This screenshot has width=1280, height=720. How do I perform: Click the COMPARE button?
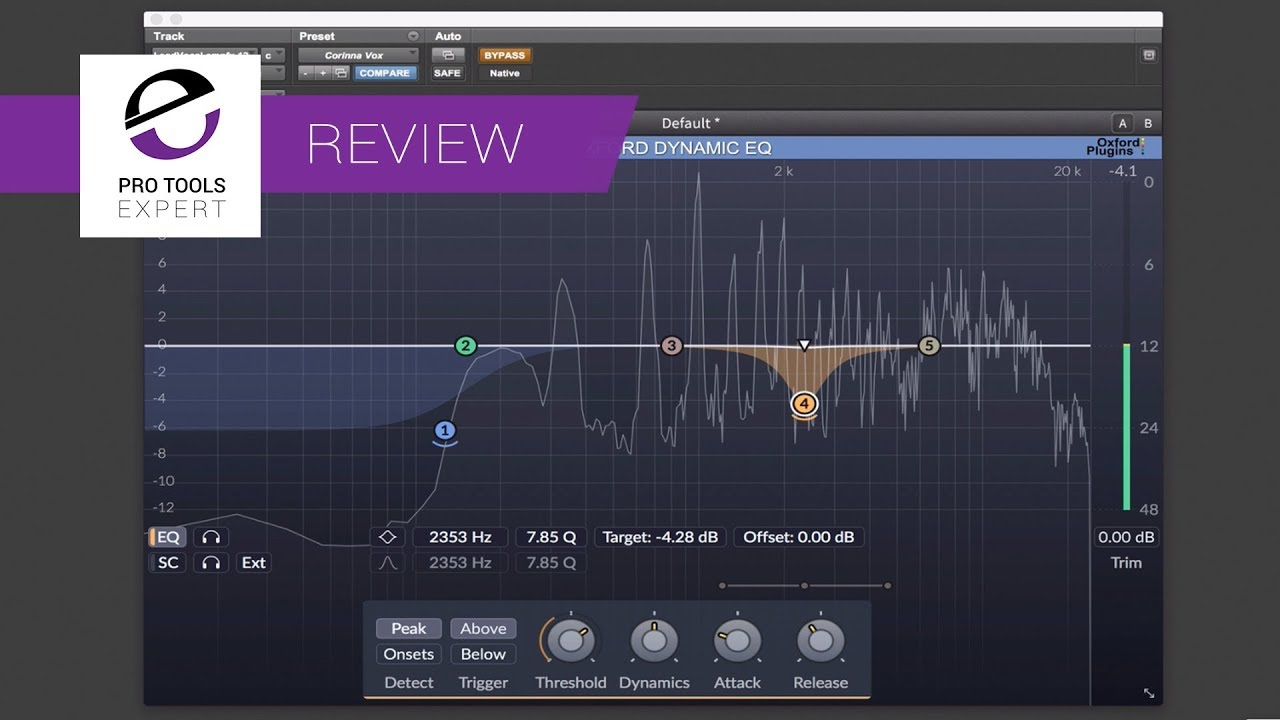pyautogui.click(x=385, y=73)
